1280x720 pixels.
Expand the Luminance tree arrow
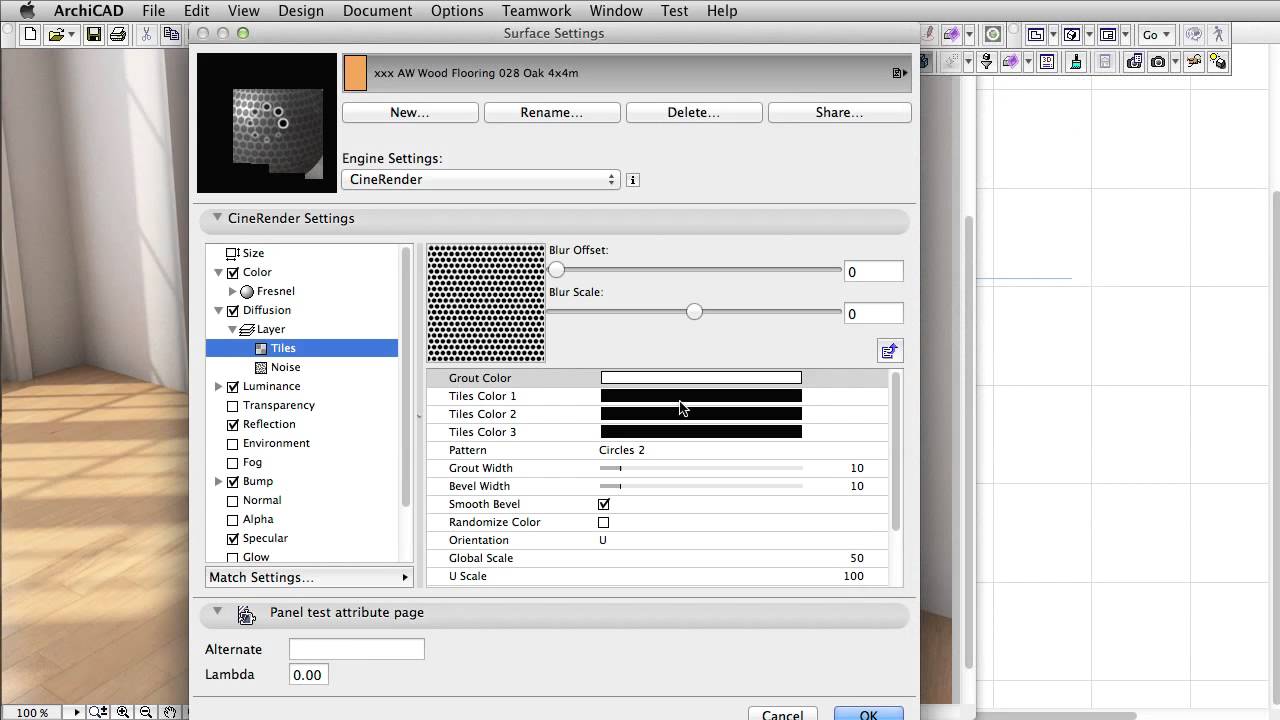click(219, 386)
